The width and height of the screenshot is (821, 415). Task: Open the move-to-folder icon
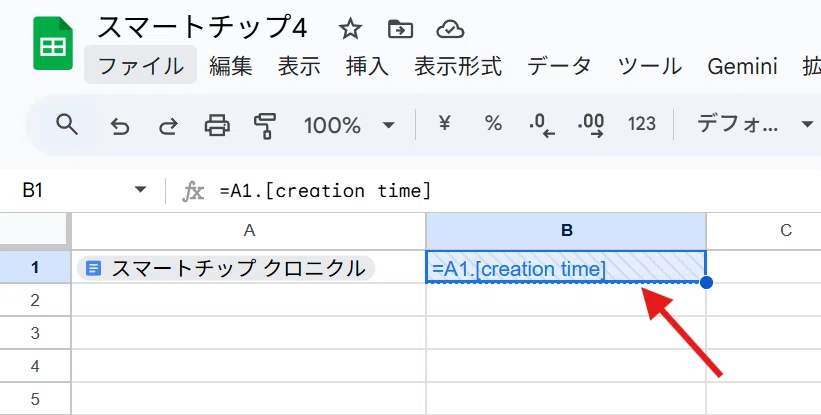click(400, 29)
